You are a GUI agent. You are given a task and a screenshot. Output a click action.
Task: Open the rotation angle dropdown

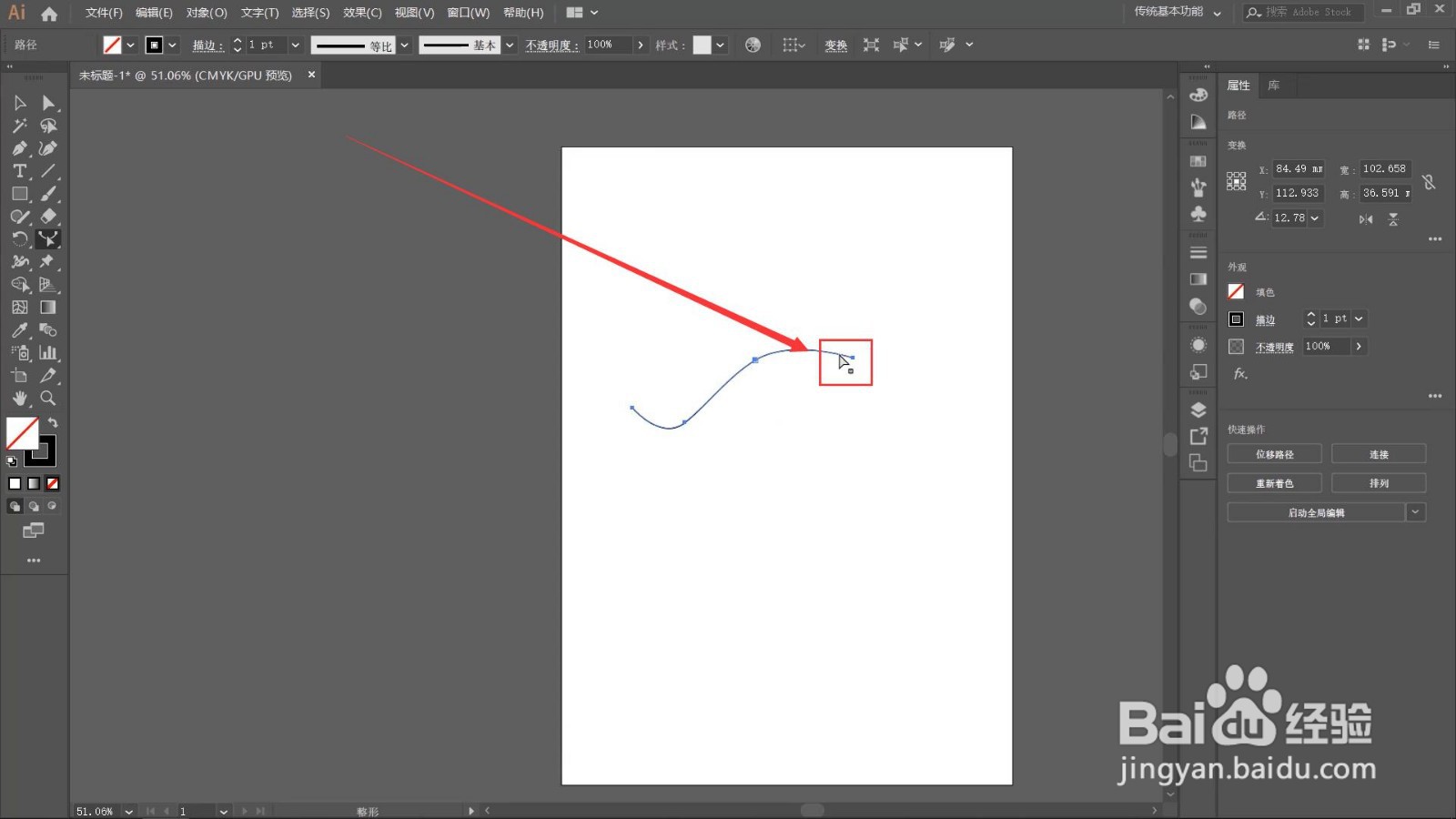1315,218
